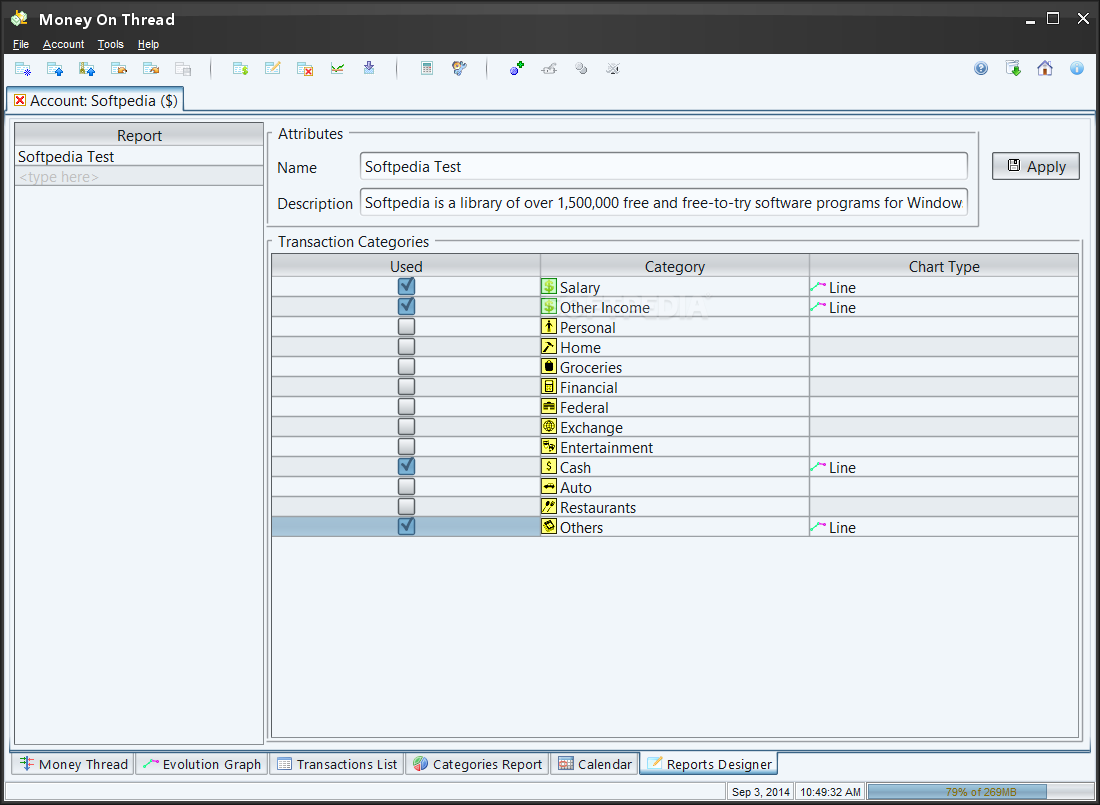Close the Account: Softpedia tab with red X
Viewport: 1100px width, 805px height.
20,101
